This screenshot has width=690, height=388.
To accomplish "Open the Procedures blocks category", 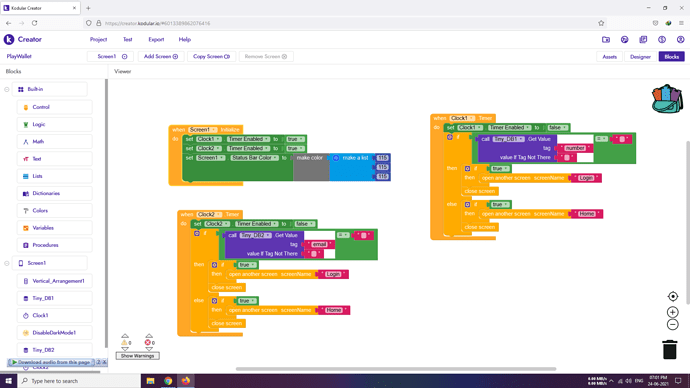I will pos(54,245).
